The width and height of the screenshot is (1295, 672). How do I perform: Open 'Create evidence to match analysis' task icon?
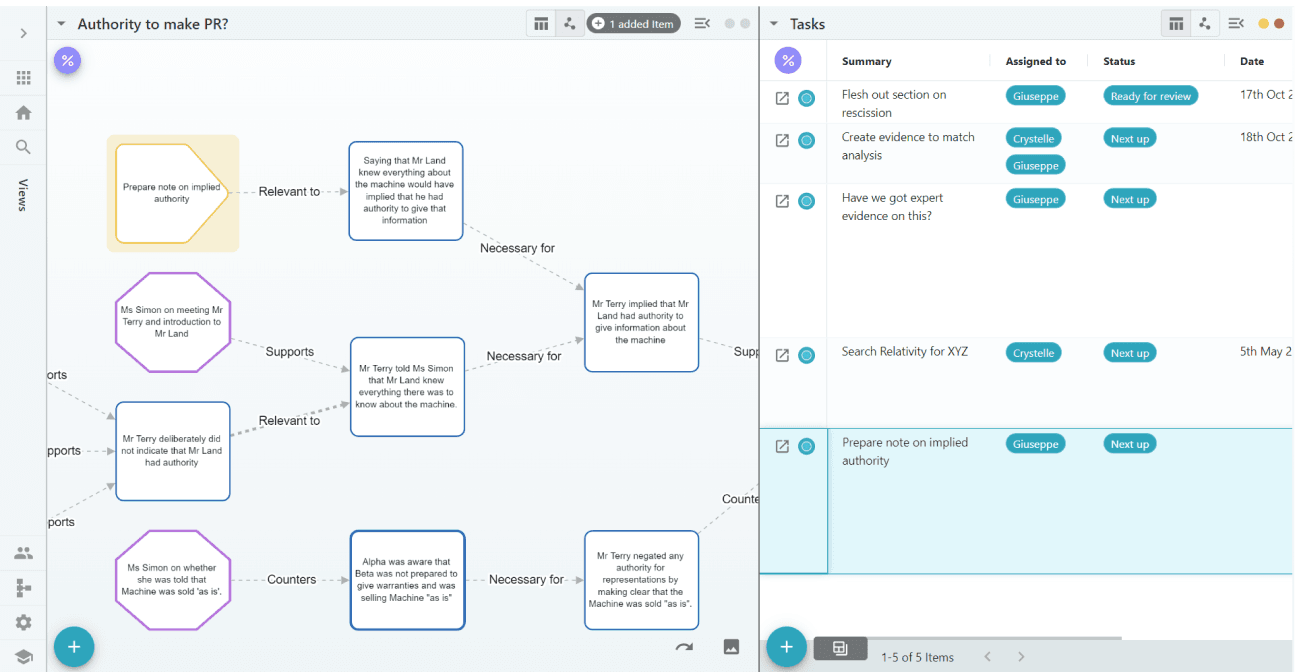tap(783, 140)
